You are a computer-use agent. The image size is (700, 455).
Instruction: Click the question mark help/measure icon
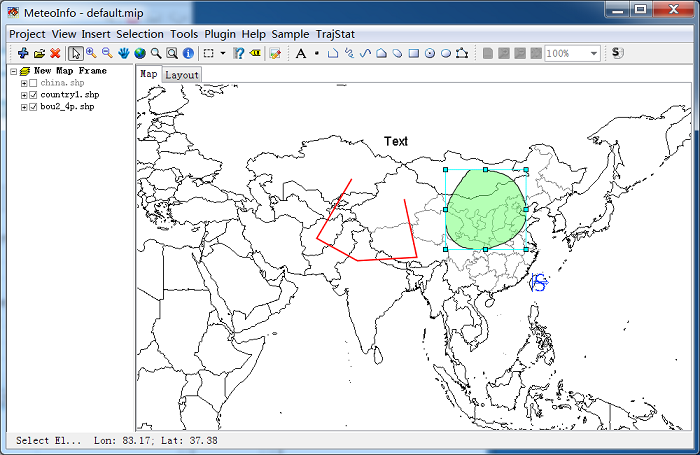239,53
